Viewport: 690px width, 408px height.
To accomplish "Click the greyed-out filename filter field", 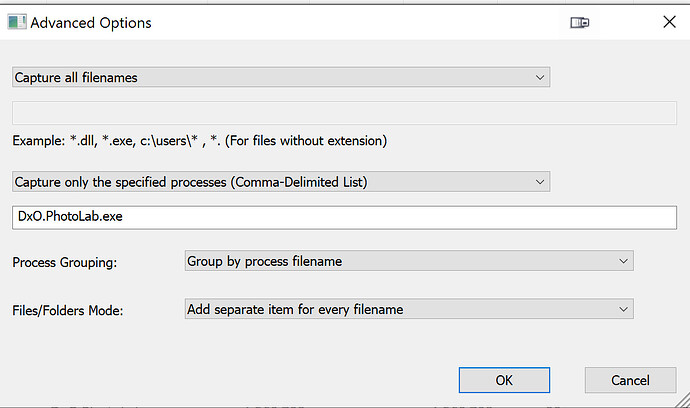I will (x=343, y=112).
